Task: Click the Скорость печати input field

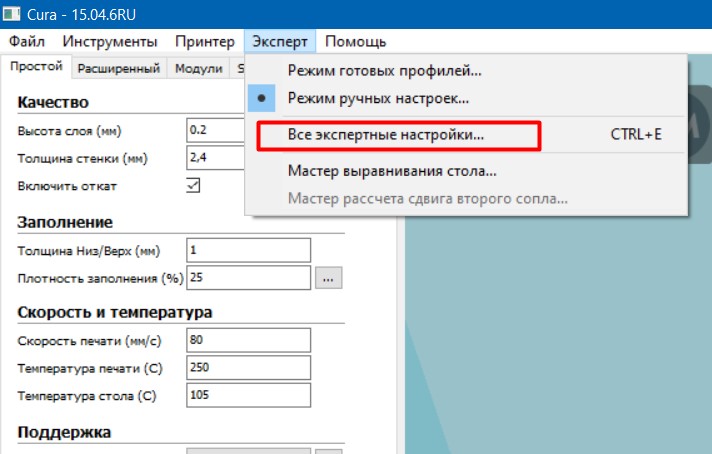Action: (x=248, y=340)
